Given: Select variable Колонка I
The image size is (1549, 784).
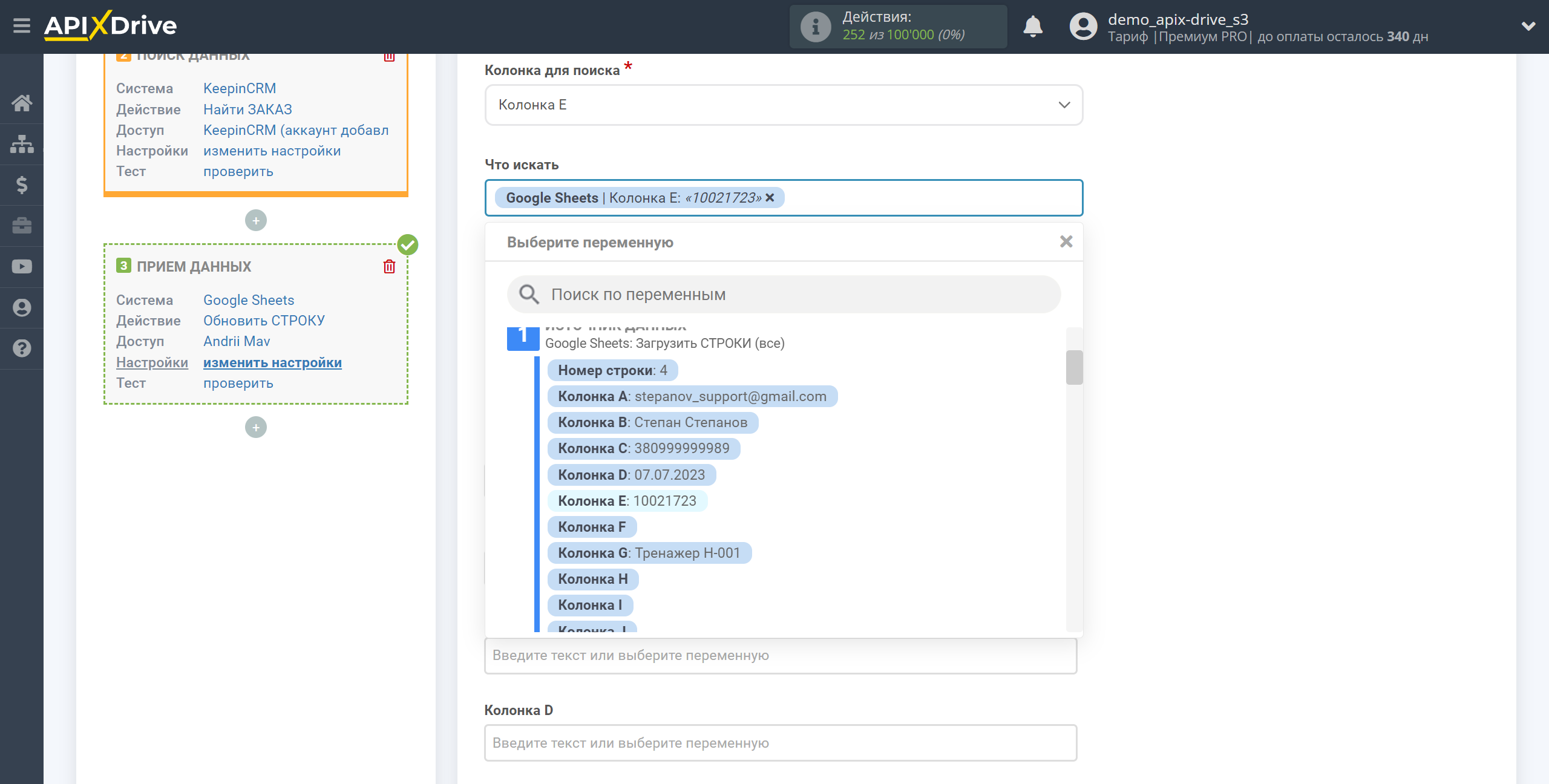Looking at the screenshot, I should click(590, 605).
